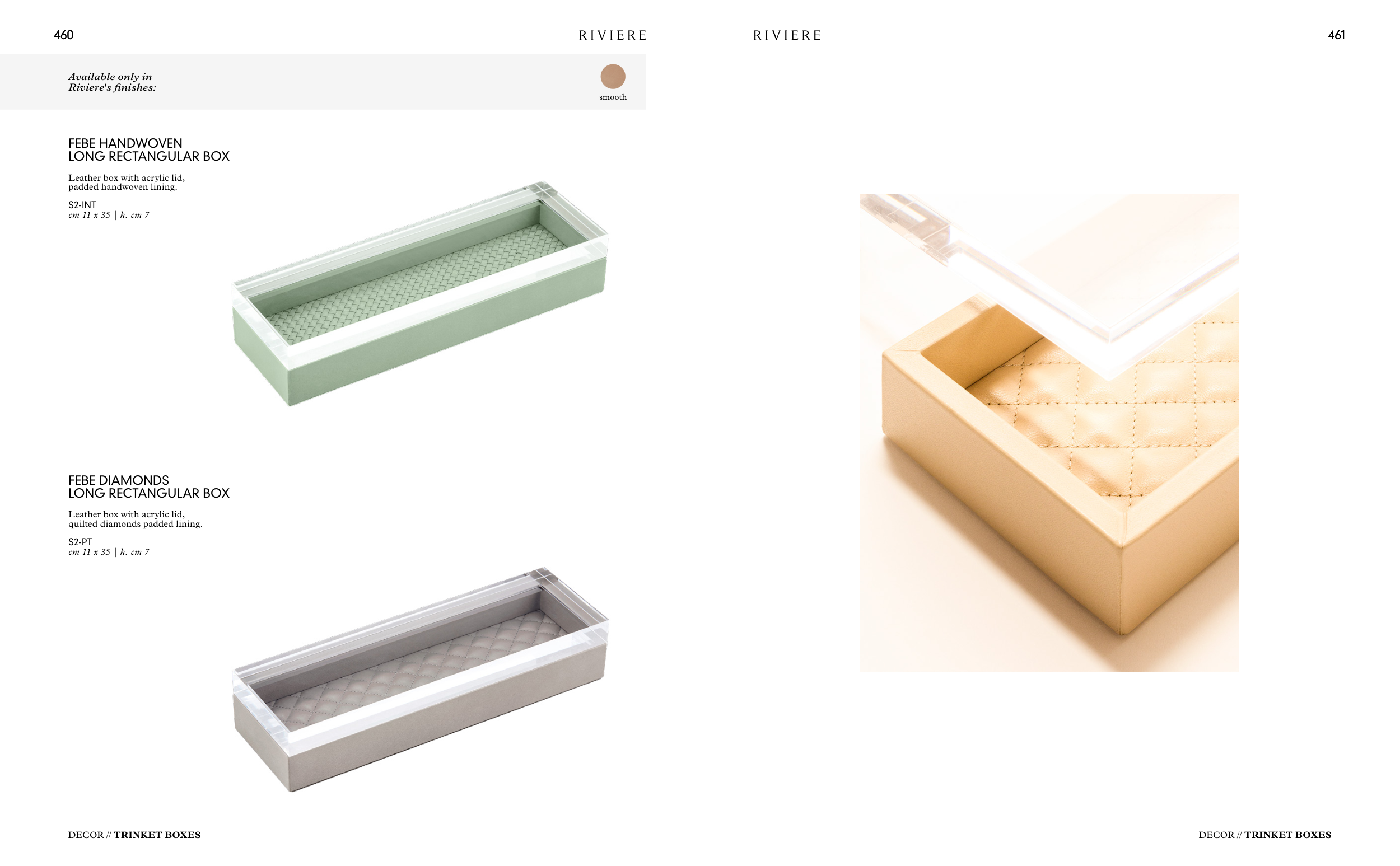The height and width of the screenshot is (866, 1400).
Task: Click the RIVIERE logo on left page
Action: tap(612, 35)
